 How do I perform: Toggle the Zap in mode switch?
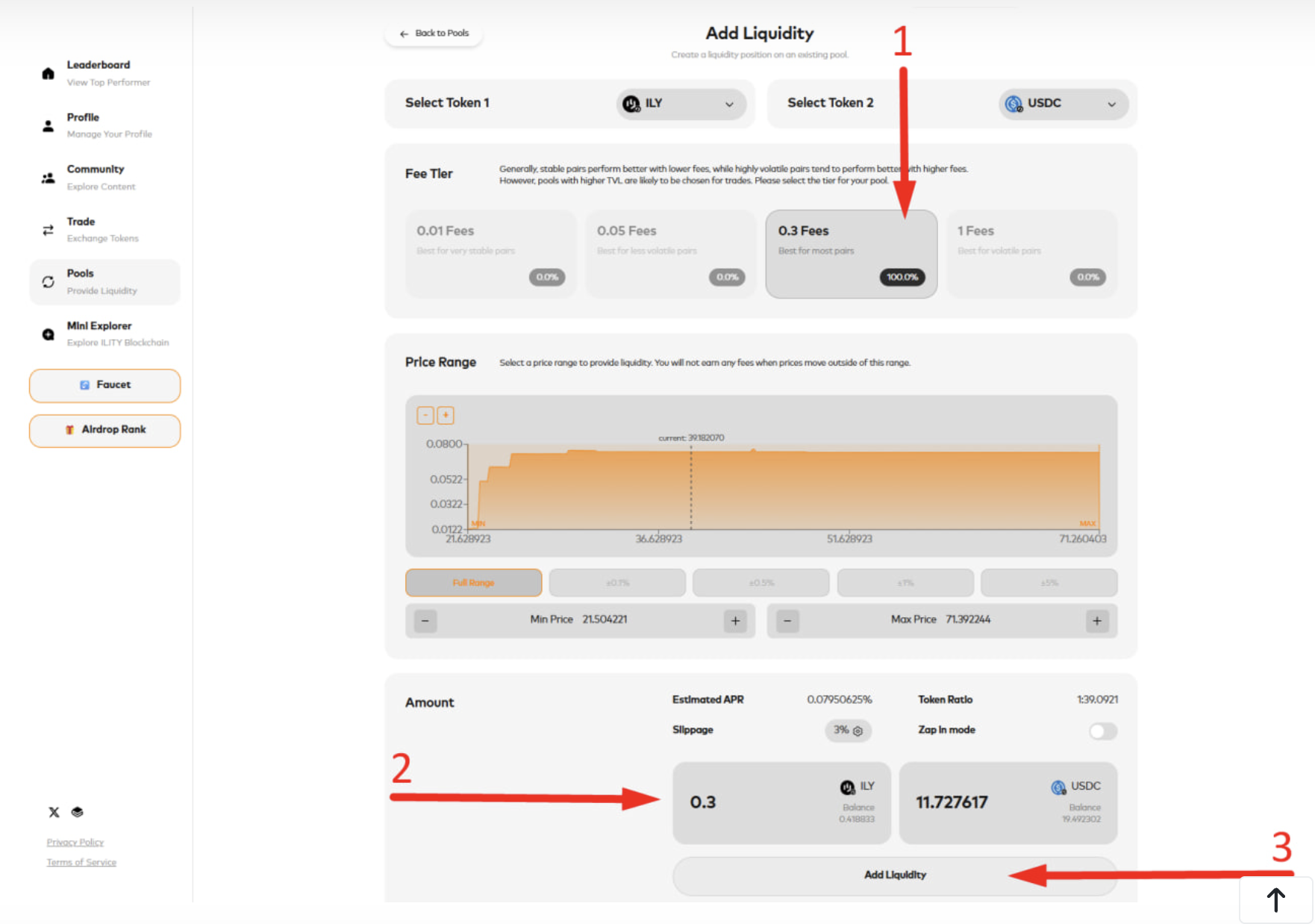pyautogui.click(x=1102, y=731)
